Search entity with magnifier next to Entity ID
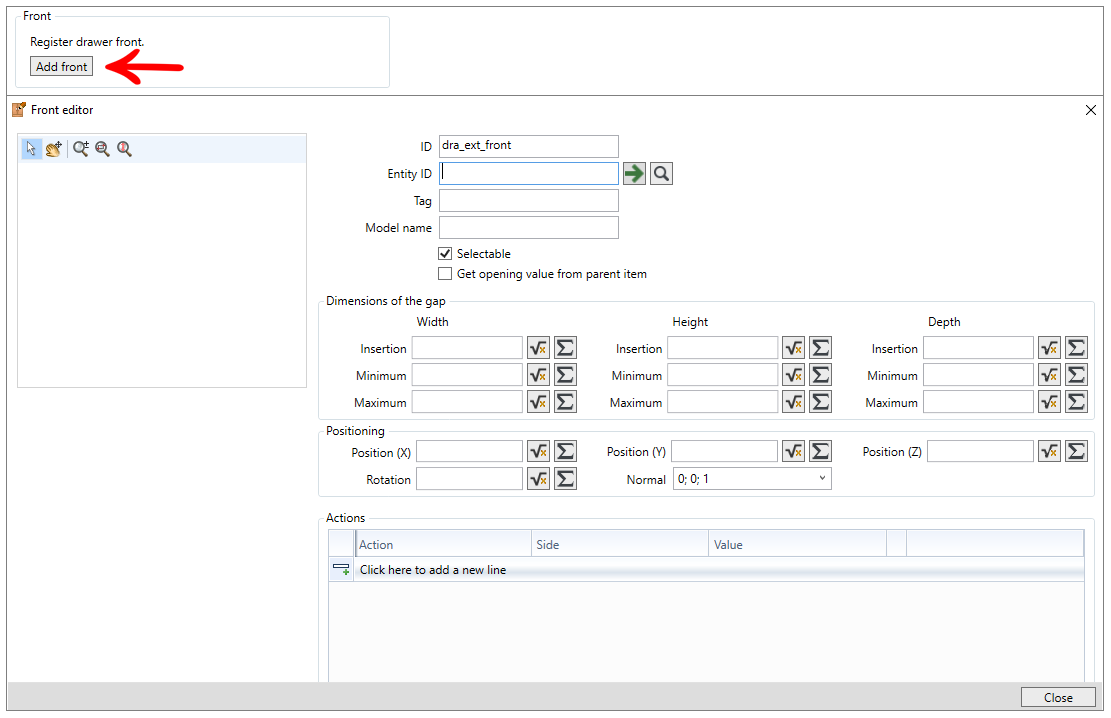The height and width of the screenshot is (718, 1111). click(662, 174)
